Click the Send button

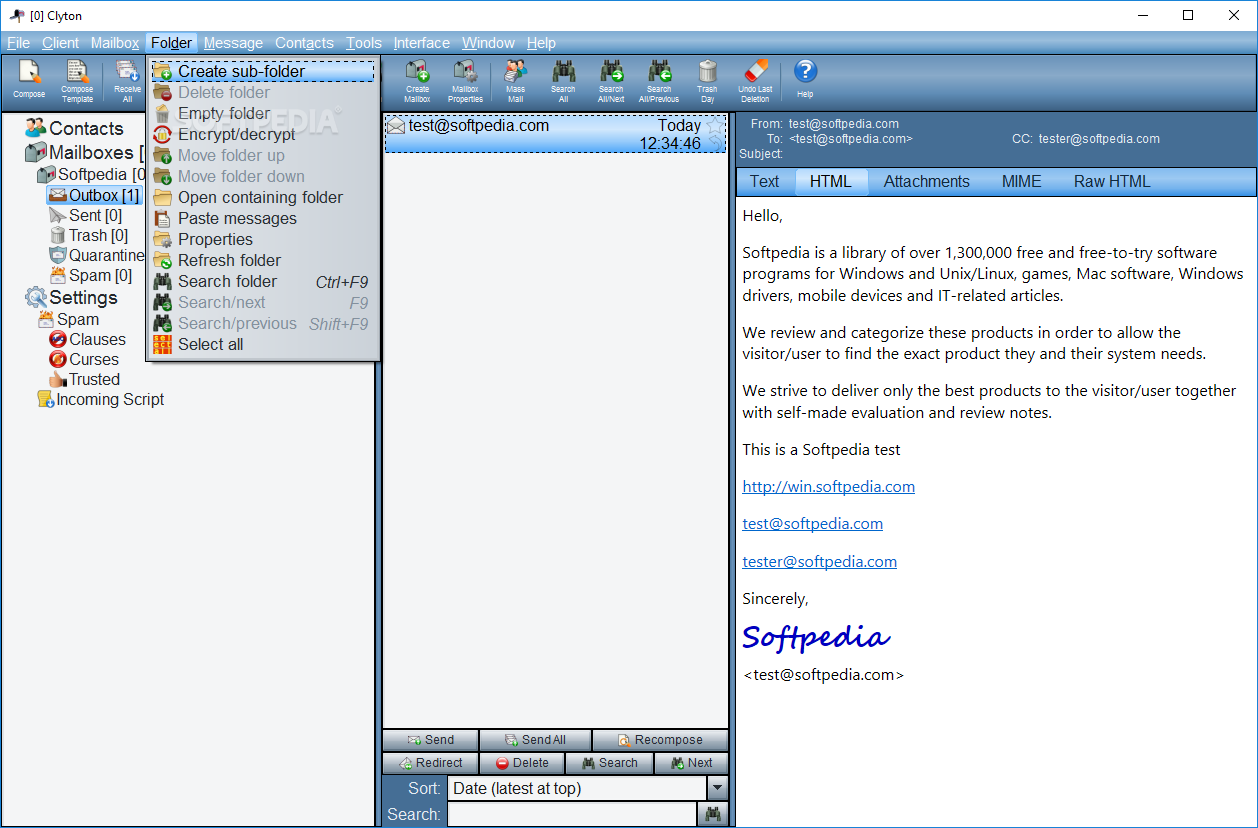coord(430,740)
